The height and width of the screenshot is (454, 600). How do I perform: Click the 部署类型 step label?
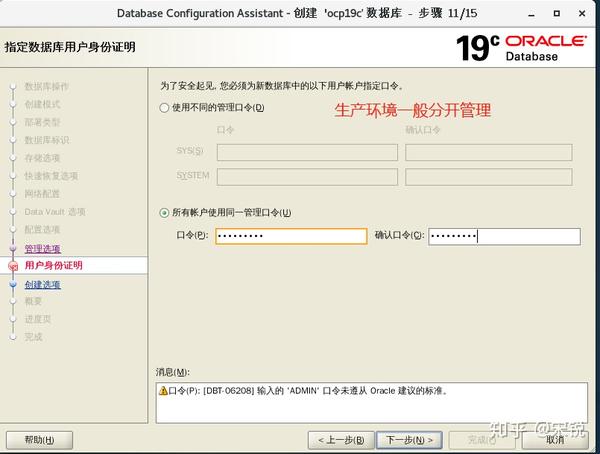click(42, 122)
